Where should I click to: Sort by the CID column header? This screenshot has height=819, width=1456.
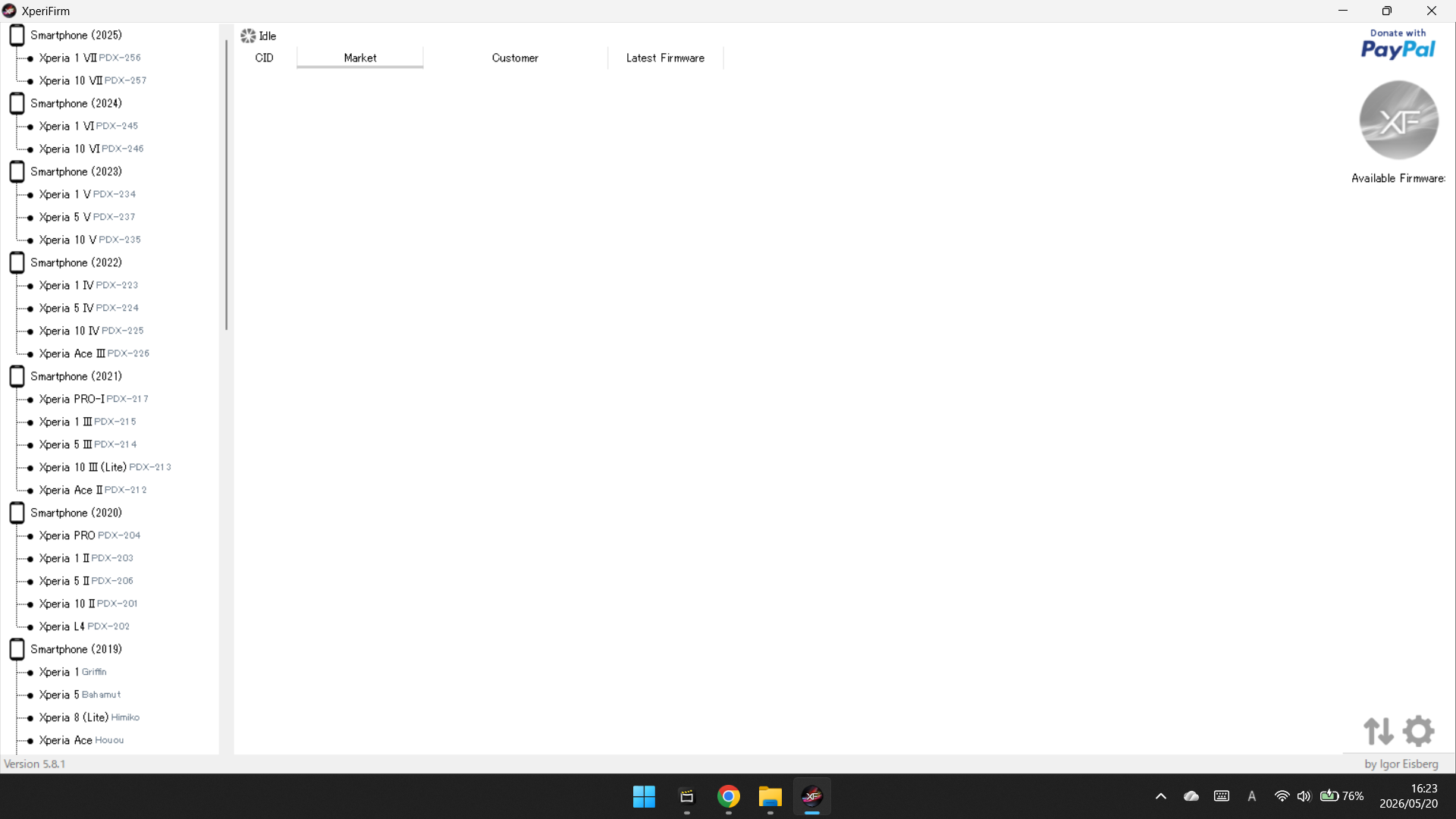(265, 58)
